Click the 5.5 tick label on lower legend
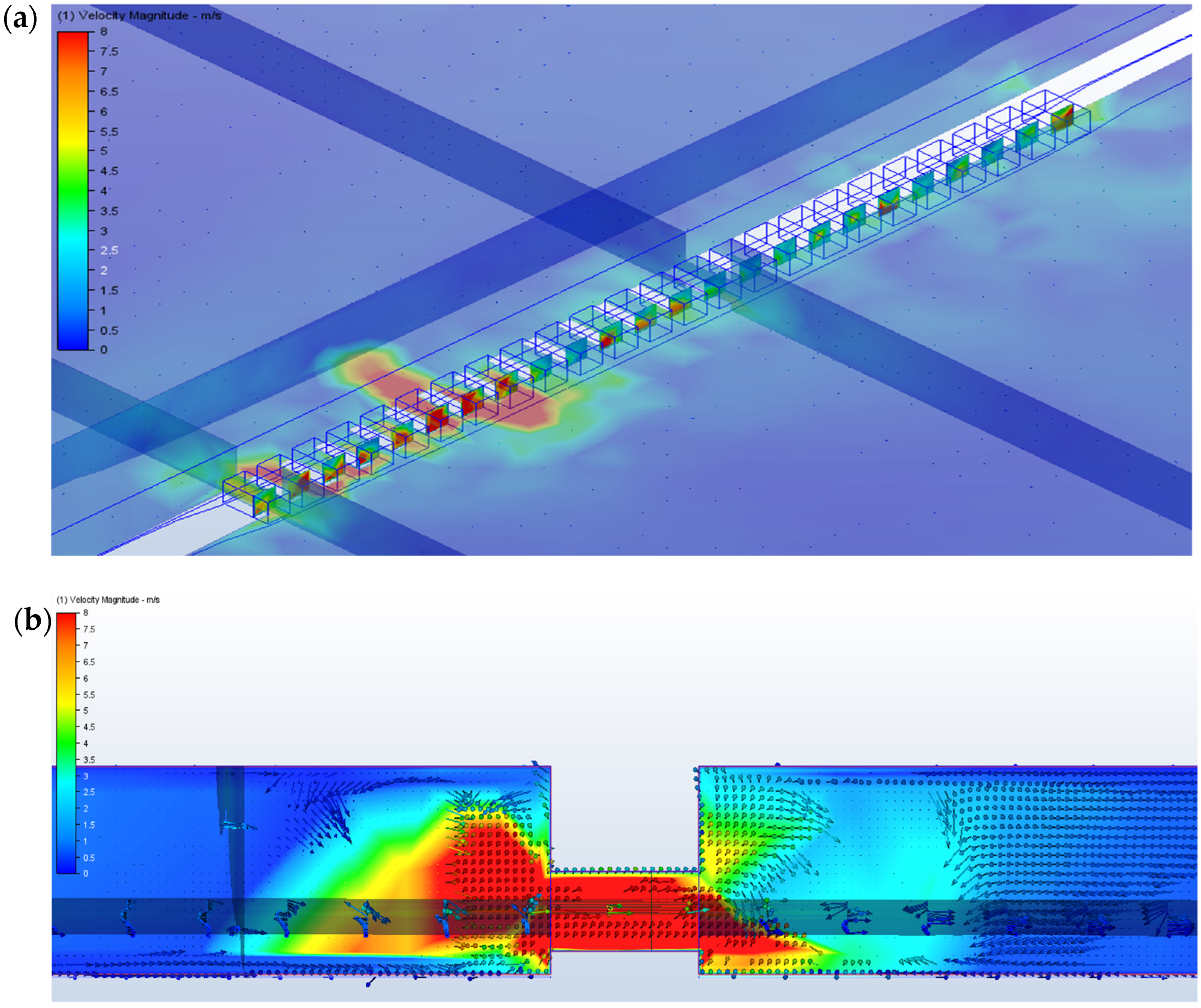Viewport: 1201px width, 1008px height. (x=89, y=695)
